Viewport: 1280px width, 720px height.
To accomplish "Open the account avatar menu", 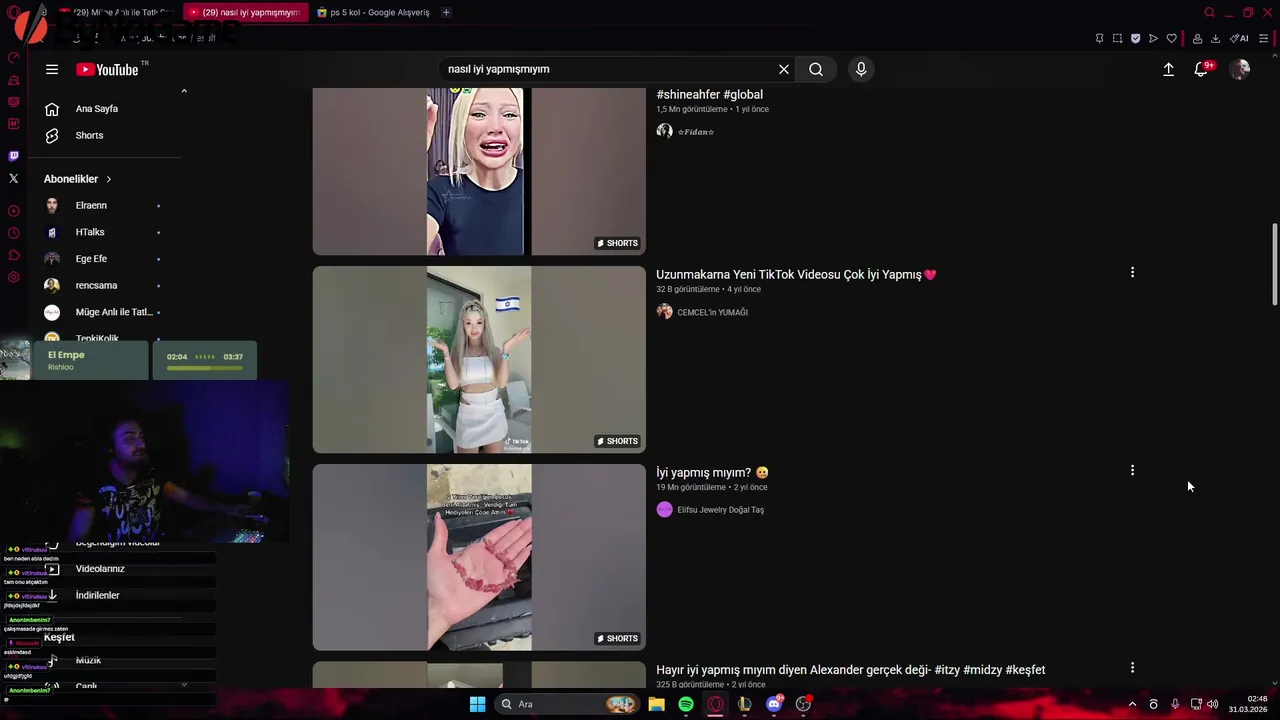I will click(1240, 69).
